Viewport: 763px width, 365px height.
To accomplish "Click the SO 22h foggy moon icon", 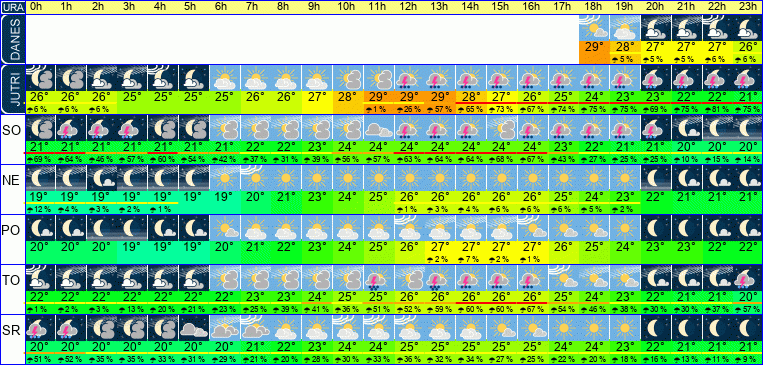I will point(717,128).
